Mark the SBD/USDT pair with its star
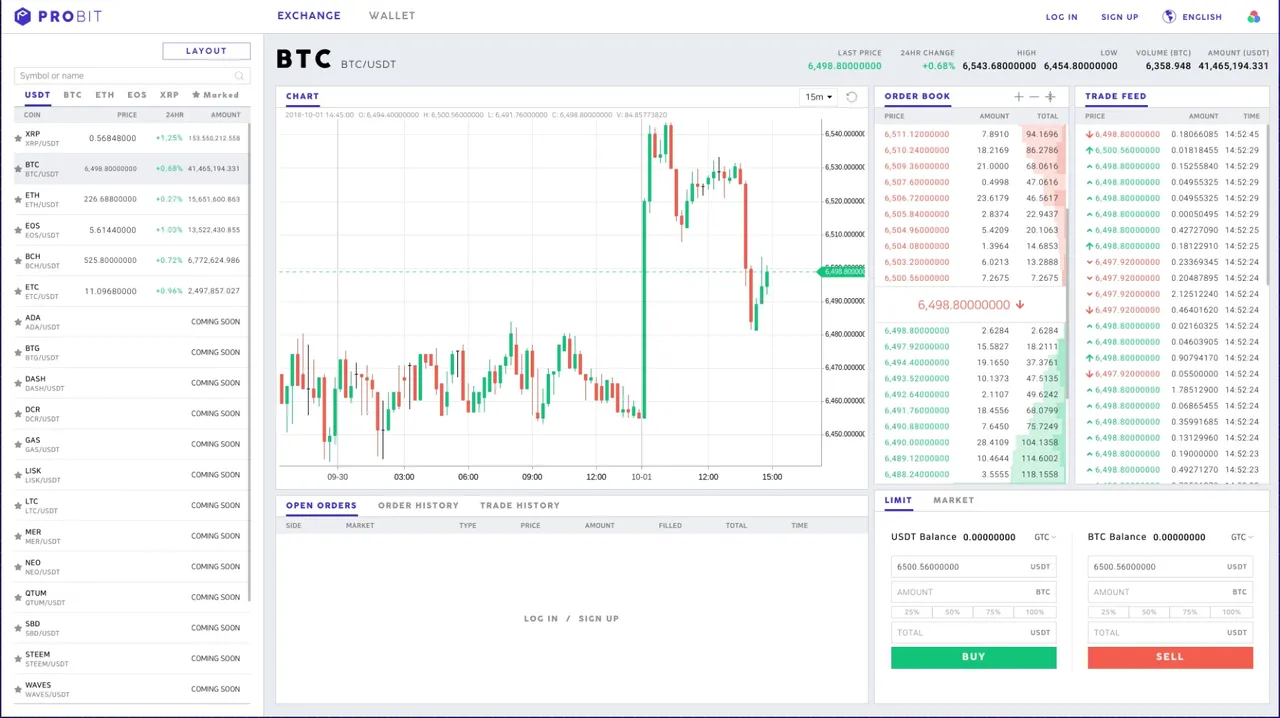 pyautogui.click(x=18, y=628)
